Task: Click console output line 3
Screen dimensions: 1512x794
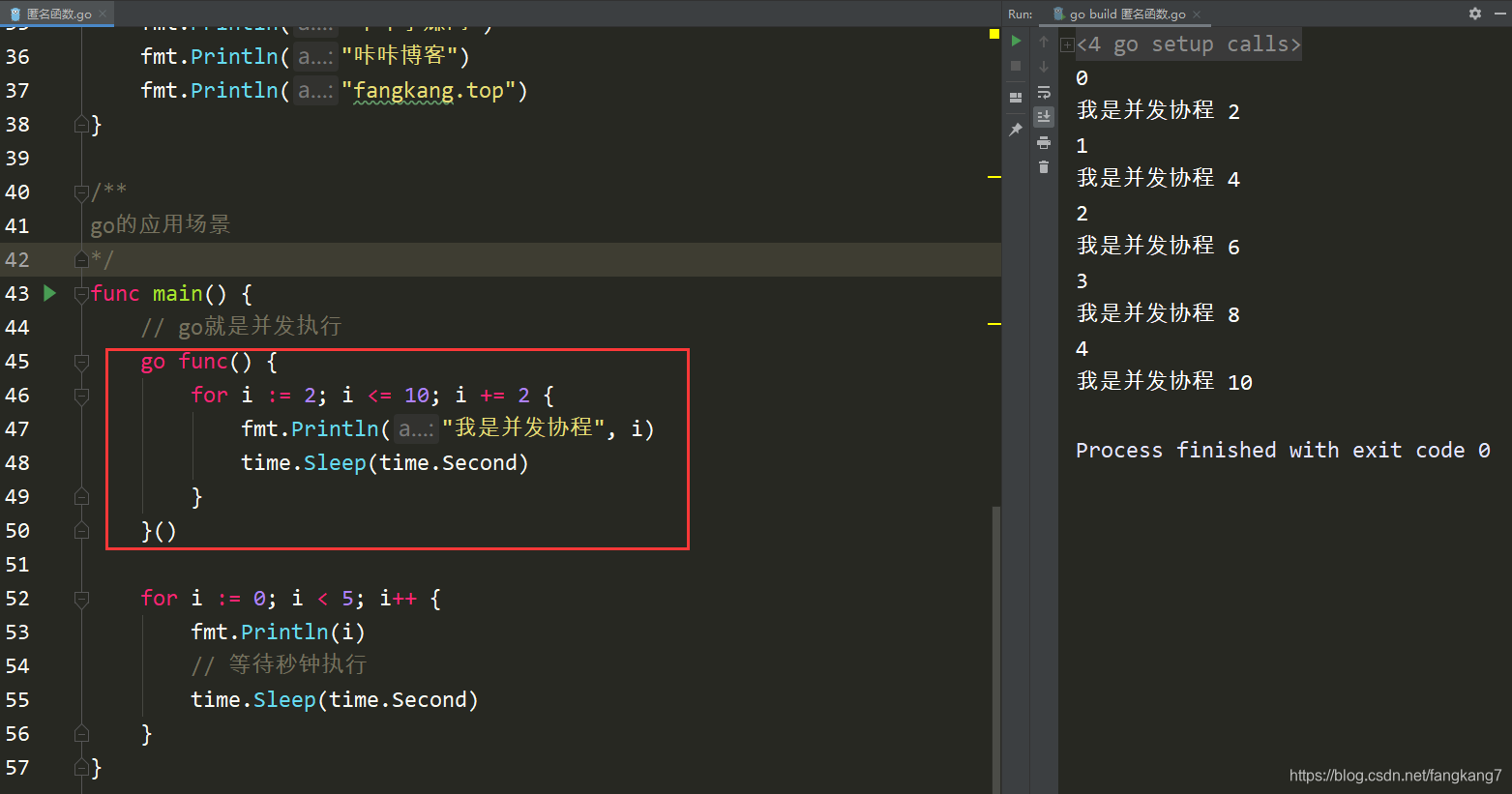Action: [1082, 281]
